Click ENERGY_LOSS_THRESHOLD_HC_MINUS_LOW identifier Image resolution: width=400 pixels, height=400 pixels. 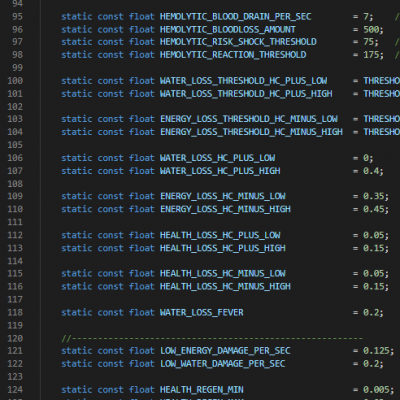click(249, 119)
